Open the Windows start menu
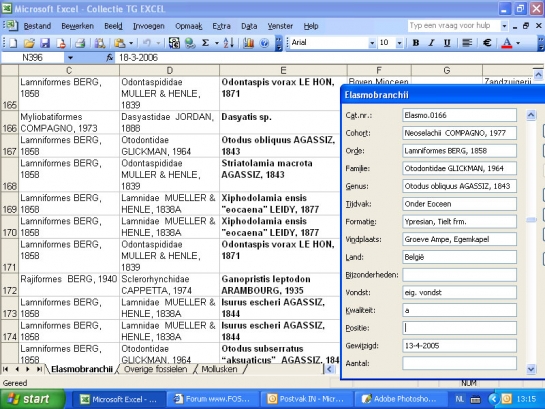Image resolution: width=545 pixels, height=409 pixels. (33, 399)
